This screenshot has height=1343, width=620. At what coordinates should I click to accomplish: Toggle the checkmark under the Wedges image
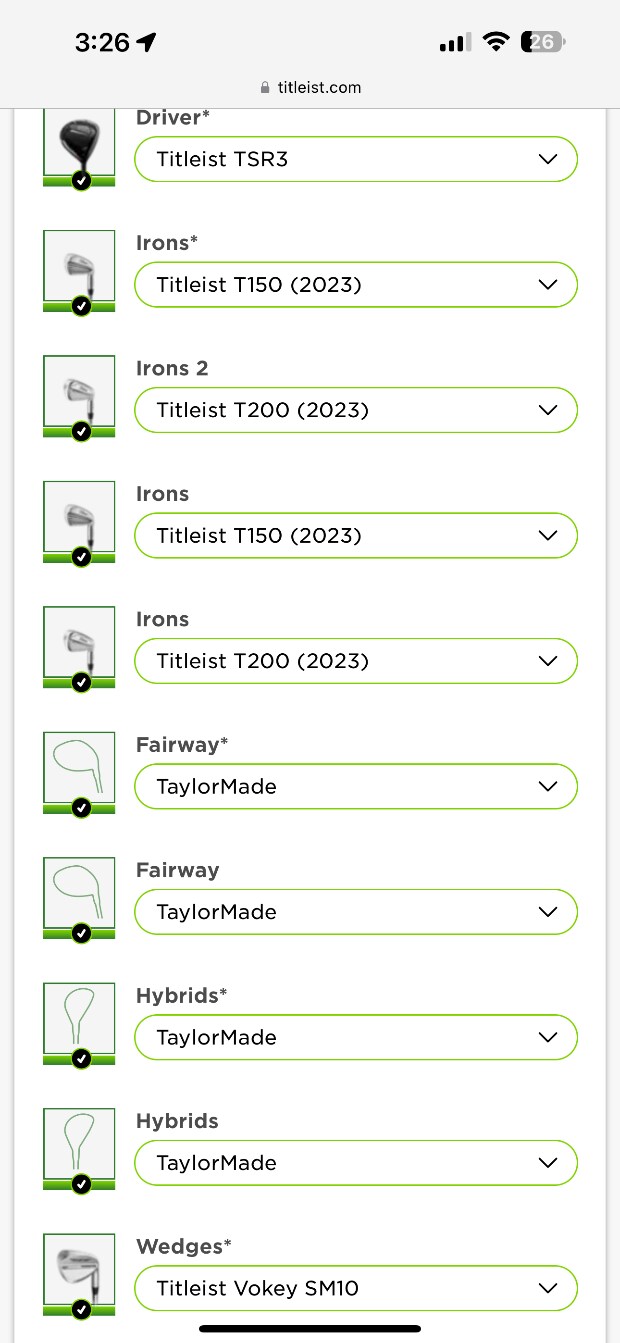coord(82,1309)
